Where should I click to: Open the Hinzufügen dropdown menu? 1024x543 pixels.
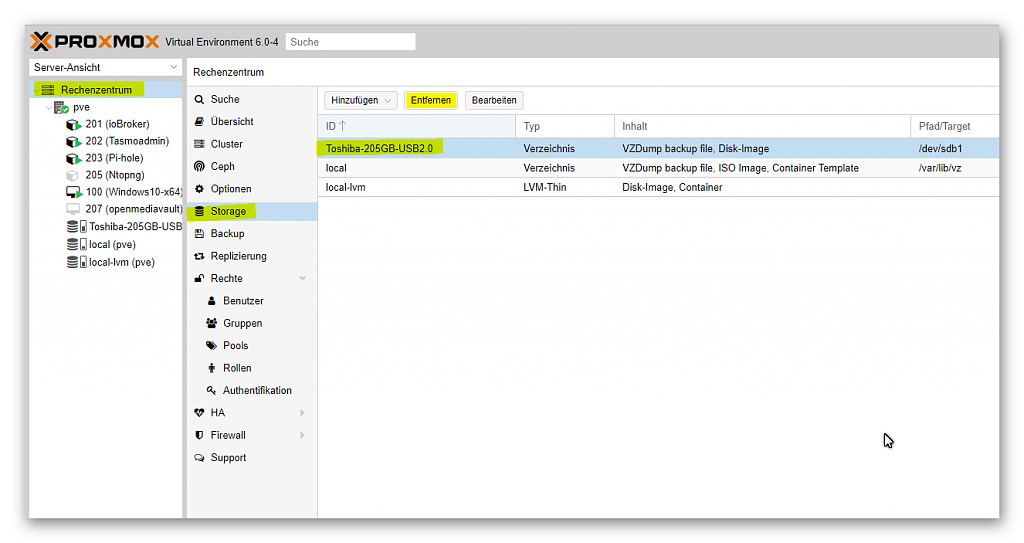click(x=360, y=100)
